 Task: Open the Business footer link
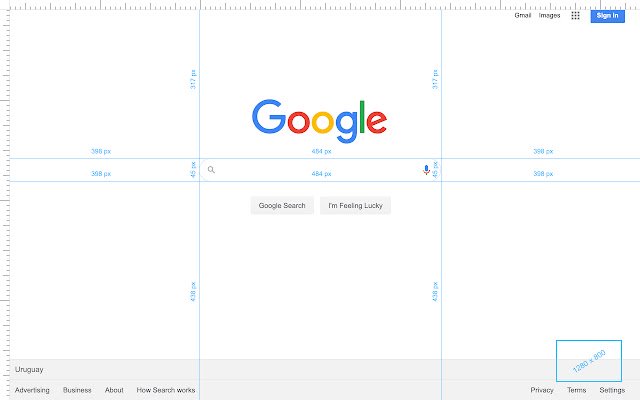[x=77, y=390]
